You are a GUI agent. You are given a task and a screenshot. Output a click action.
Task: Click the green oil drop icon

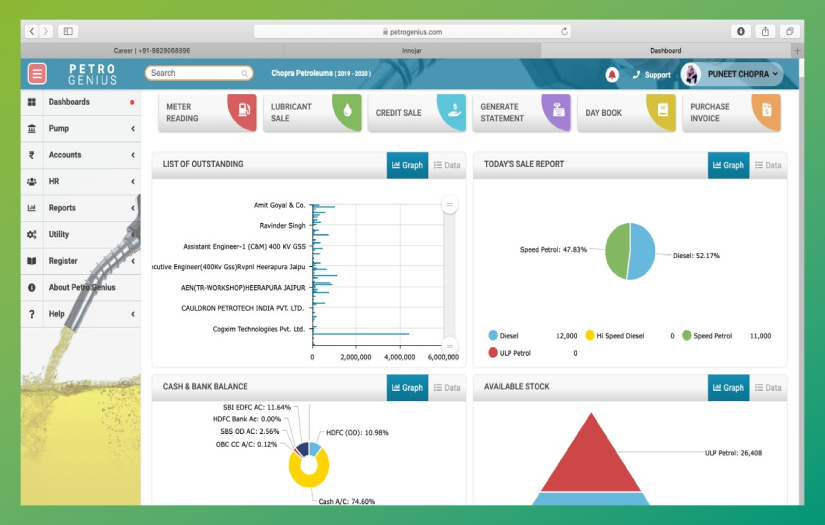(x=347, y=110)
